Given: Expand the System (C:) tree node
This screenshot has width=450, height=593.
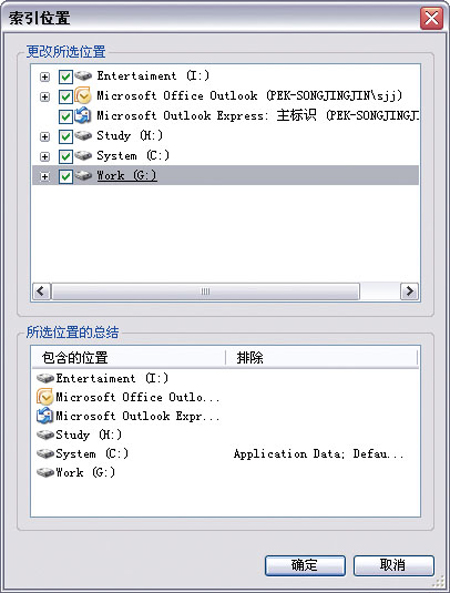Looking at the screenshot, I should [45, 157].
